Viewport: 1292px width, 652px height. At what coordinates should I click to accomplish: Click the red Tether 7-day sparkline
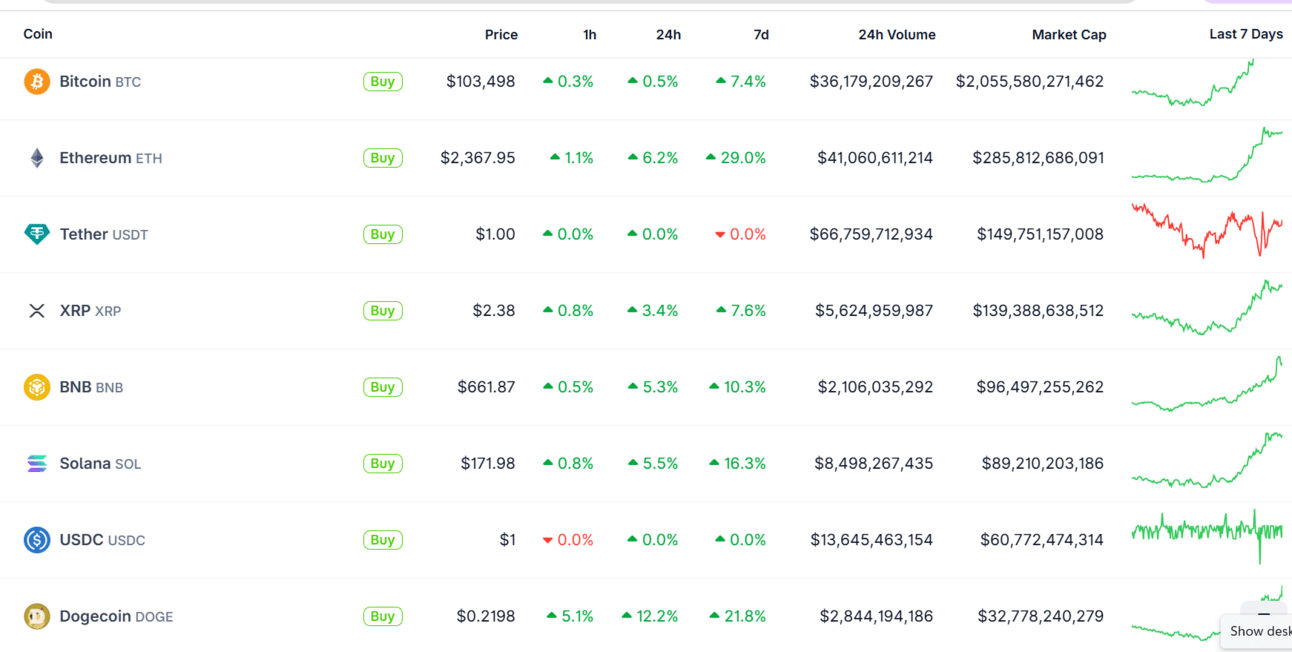1206,231
